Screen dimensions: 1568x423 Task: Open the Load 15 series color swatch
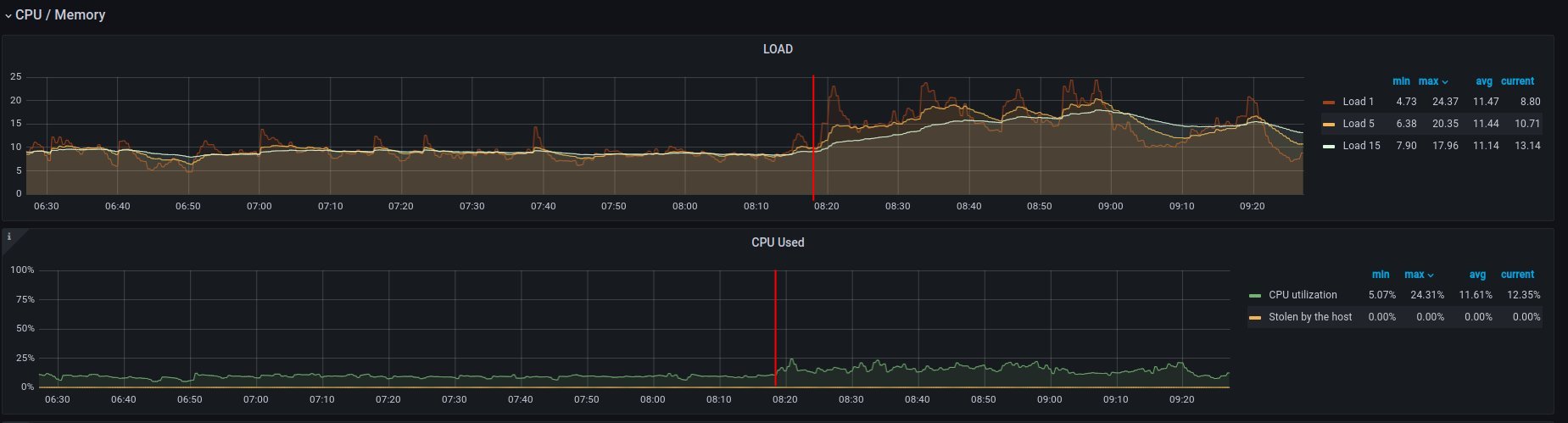coord(1328,147)
